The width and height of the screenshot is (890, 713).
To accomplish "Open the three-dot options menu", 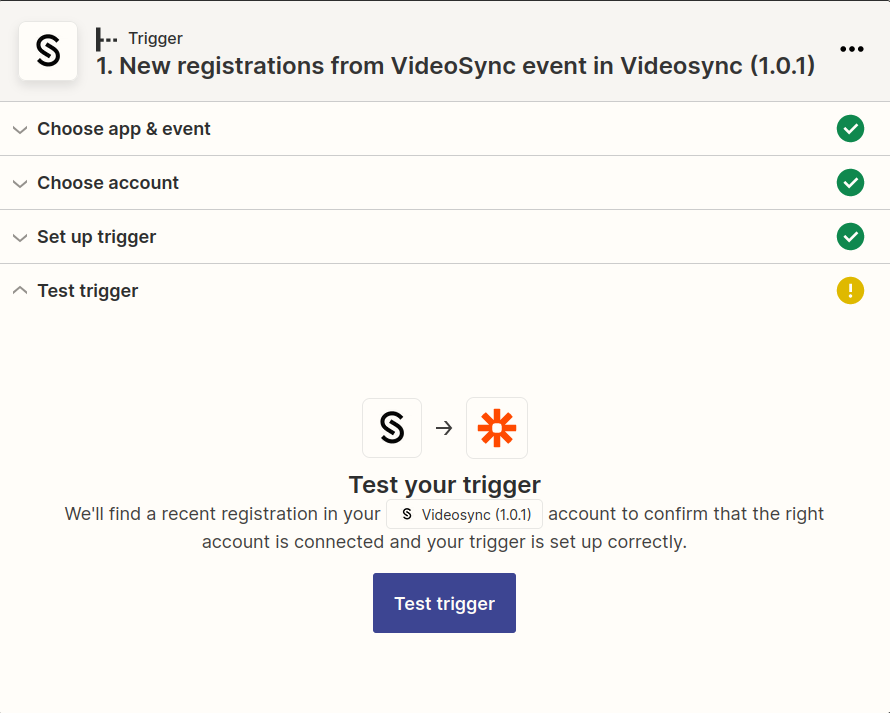I will [x=852, y=49].
